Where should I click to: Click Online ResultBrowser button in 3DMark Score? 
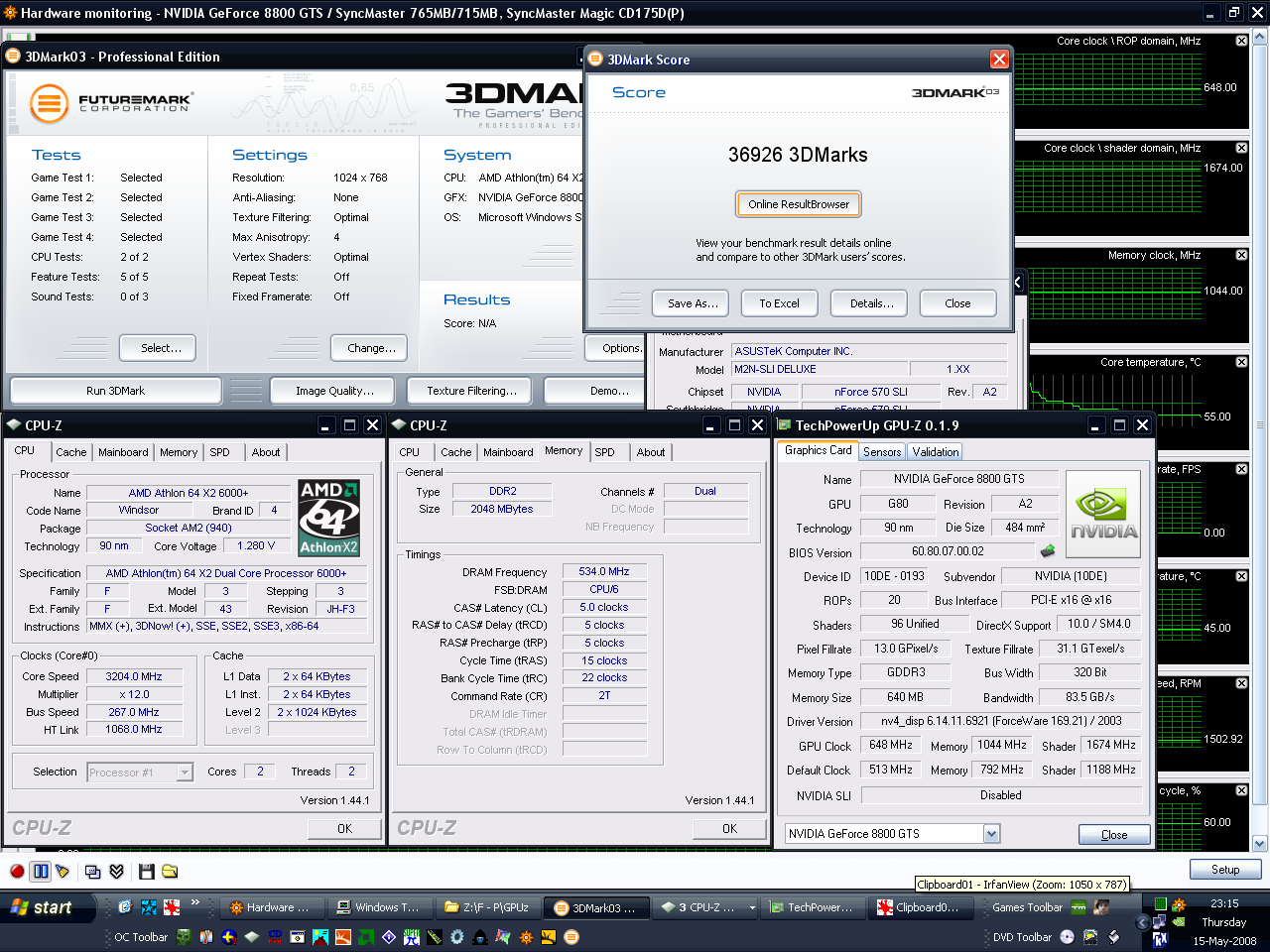point(799,204)
